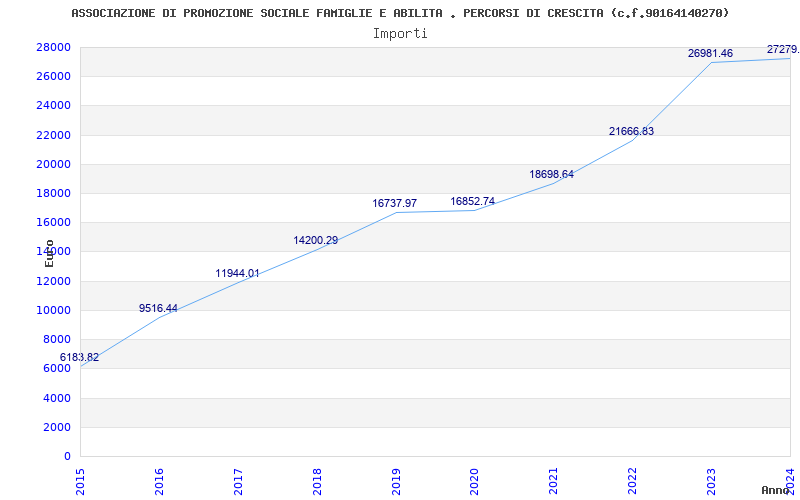Click the 16000 y-axis value
The image size is (800, 500).
point(54,222)
